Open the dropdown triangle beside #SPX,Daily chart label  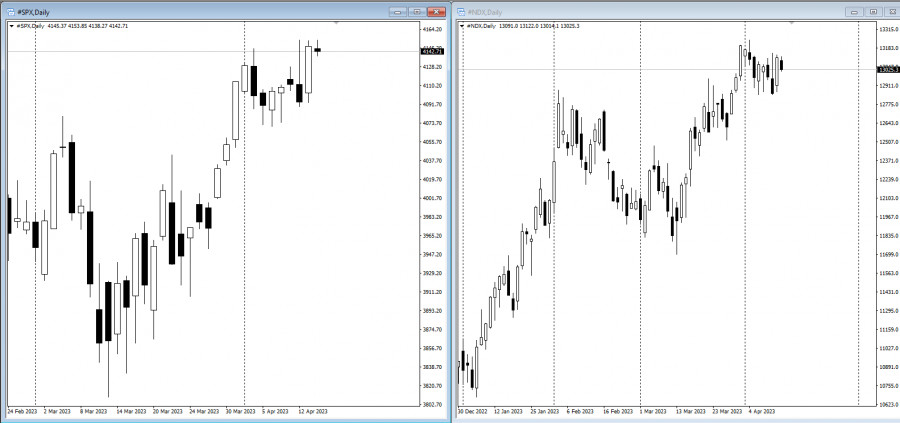point(11,26)
